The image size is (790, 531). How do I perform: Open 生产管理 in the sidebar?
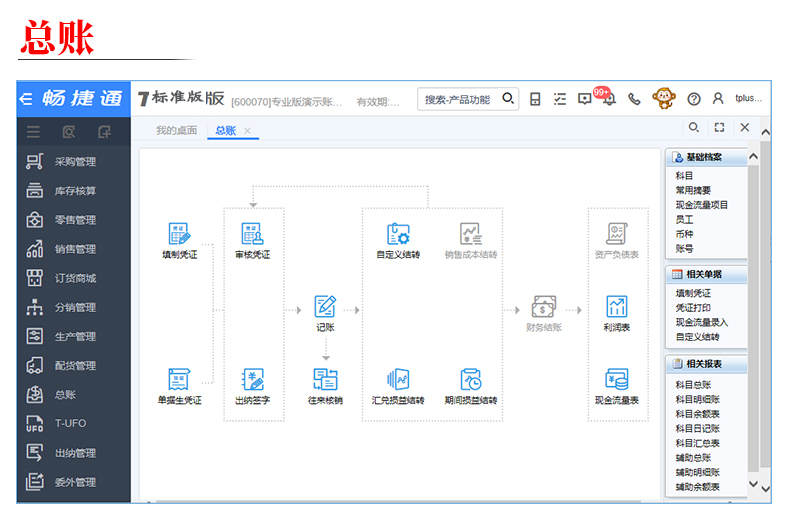tap(74, 337)
